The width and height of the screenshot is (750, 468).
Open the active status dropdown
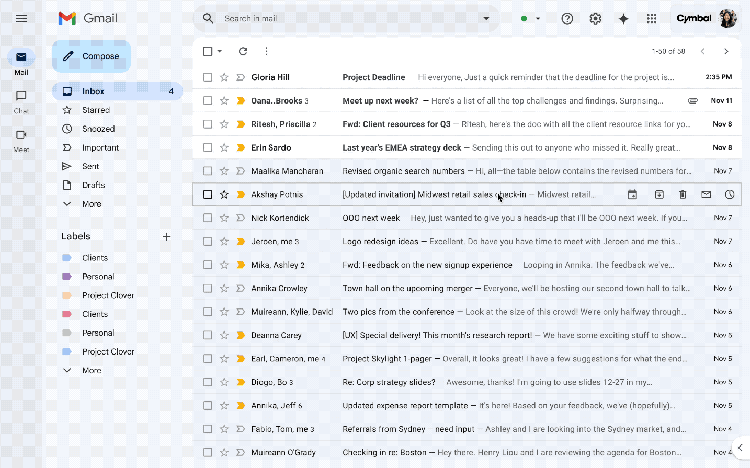pos(538,19)
